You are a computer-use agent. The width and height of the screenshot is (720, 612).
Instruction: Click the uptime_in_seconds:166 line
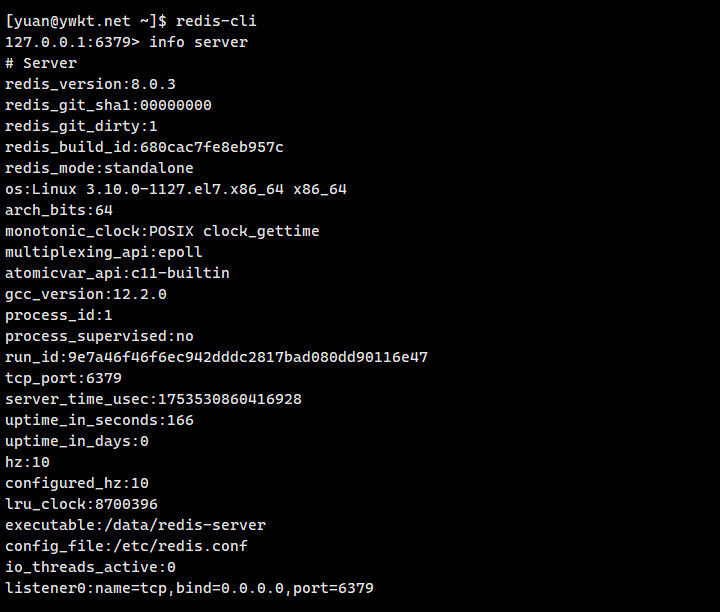99,420
